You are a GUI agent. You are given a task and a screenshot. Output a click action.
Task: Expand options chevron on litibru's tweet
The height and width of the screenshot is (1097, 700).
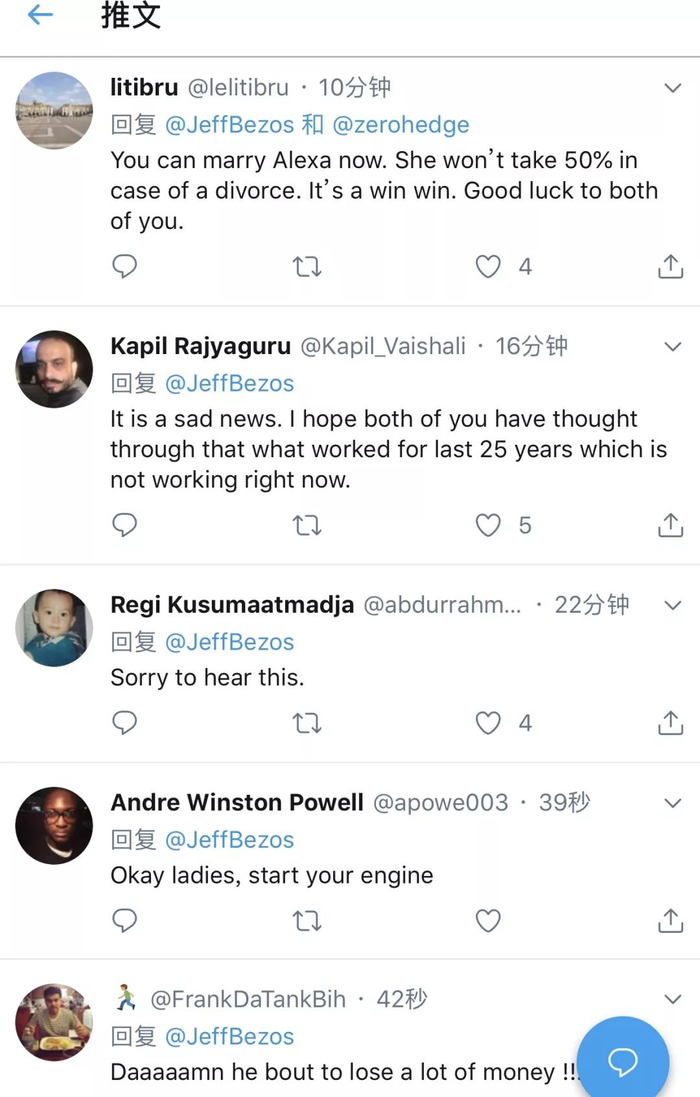click(673, 88)
